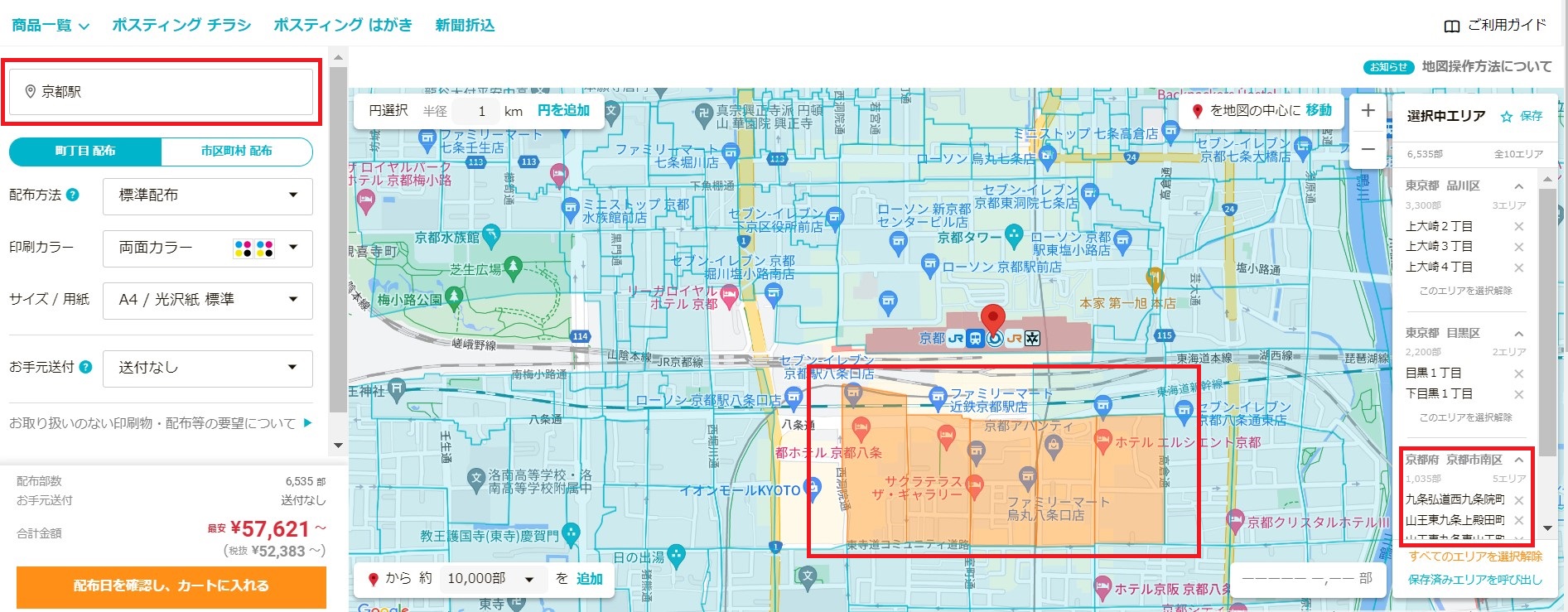
Task: Click the help icon next to 配布方法
Action: coord(73,195)
